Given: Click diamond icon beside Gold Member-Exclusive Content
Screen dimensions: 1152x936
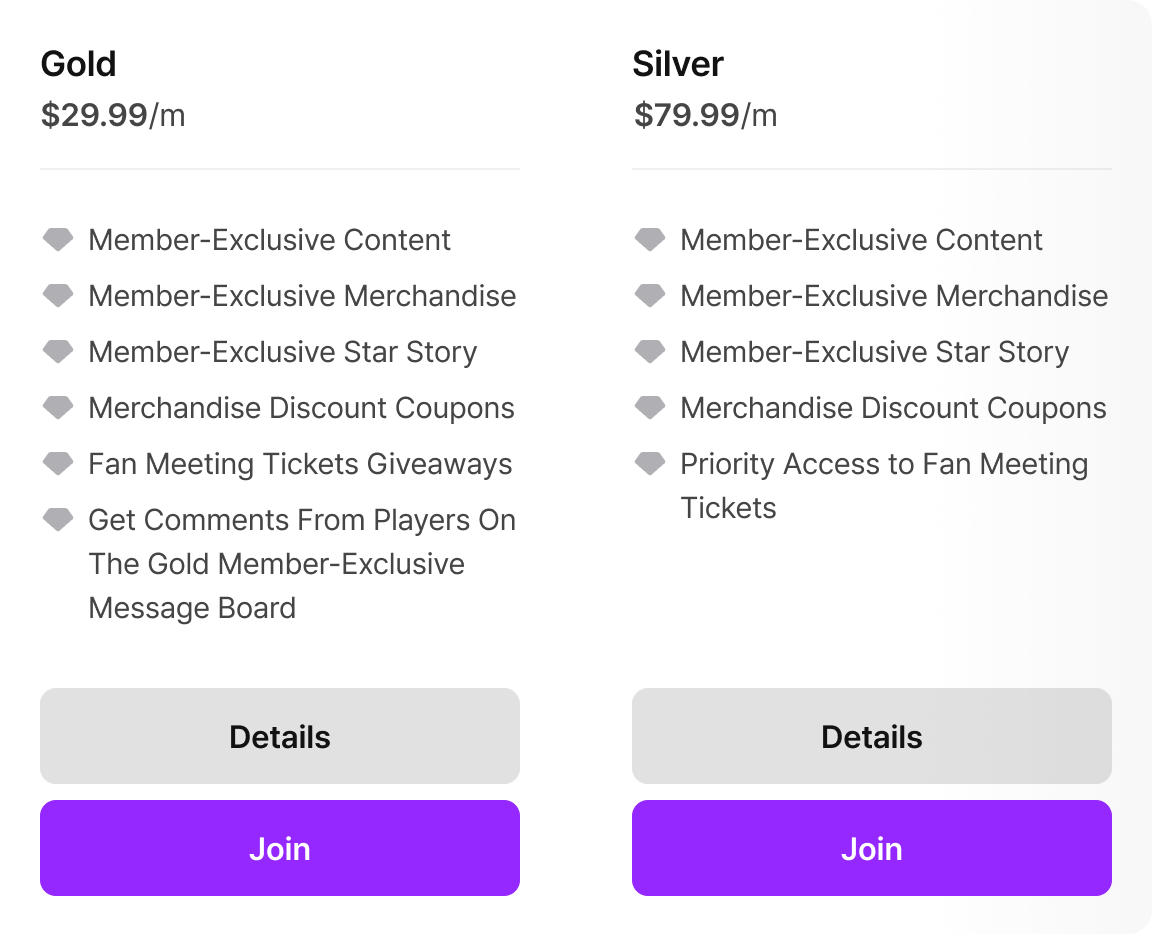Looking at the screenshot, I should pyautogui.click(x=58, y=240).
